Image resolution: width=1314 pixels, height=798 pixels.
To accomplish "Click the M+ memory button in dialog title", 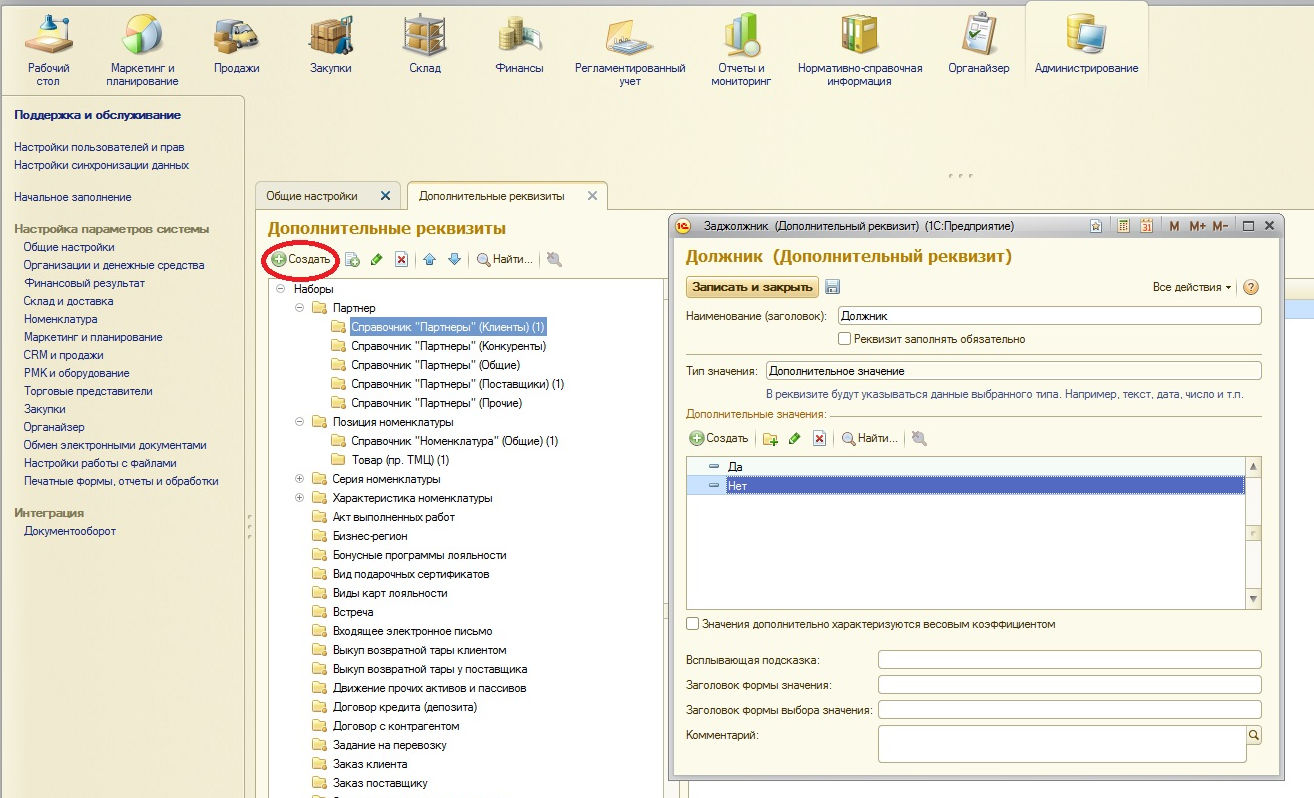I will (1197, 226).
